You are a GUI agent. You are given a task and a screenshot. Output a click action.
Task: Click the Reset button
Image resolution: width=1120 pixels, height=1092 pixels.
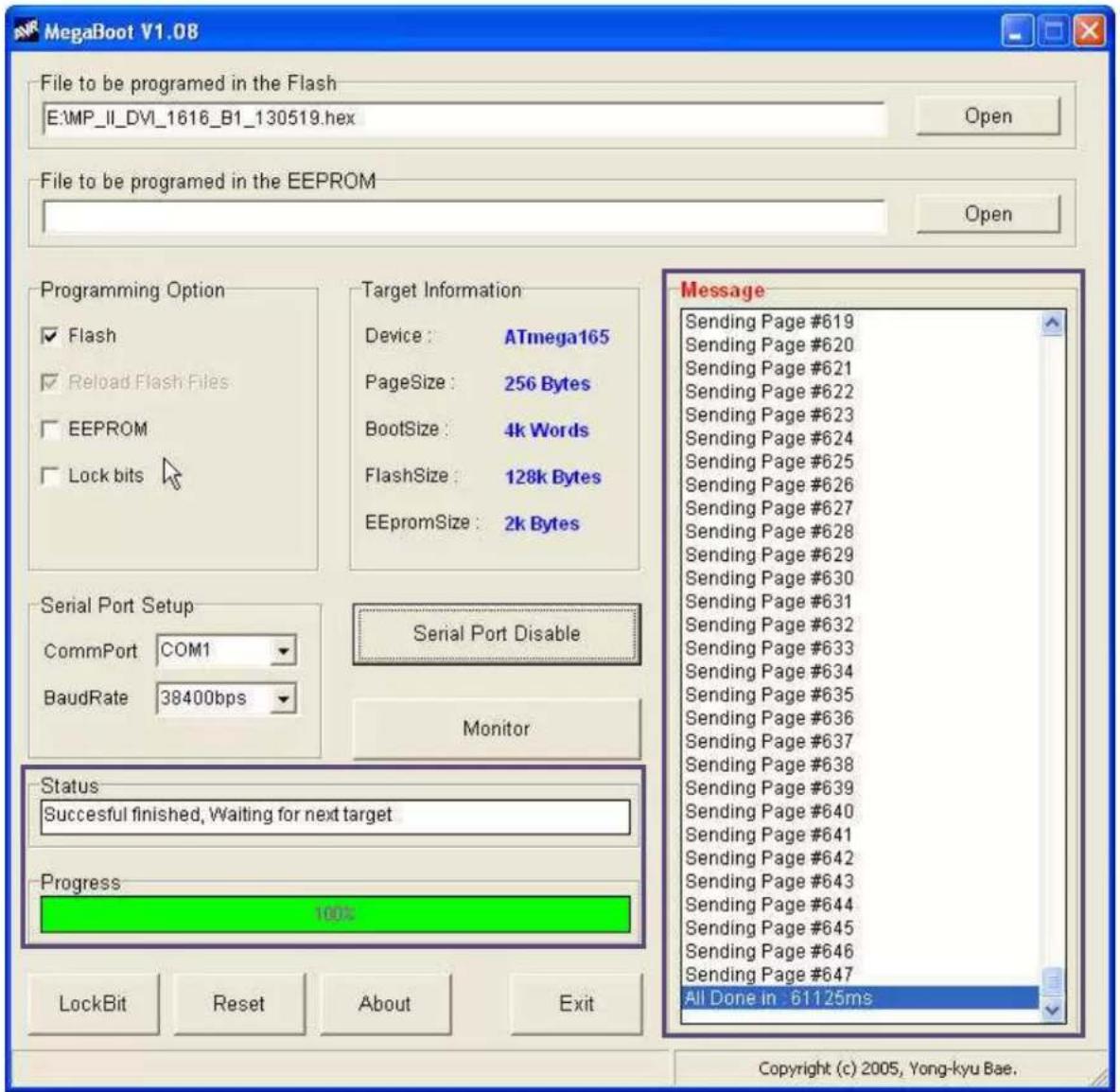(238, 1003)
